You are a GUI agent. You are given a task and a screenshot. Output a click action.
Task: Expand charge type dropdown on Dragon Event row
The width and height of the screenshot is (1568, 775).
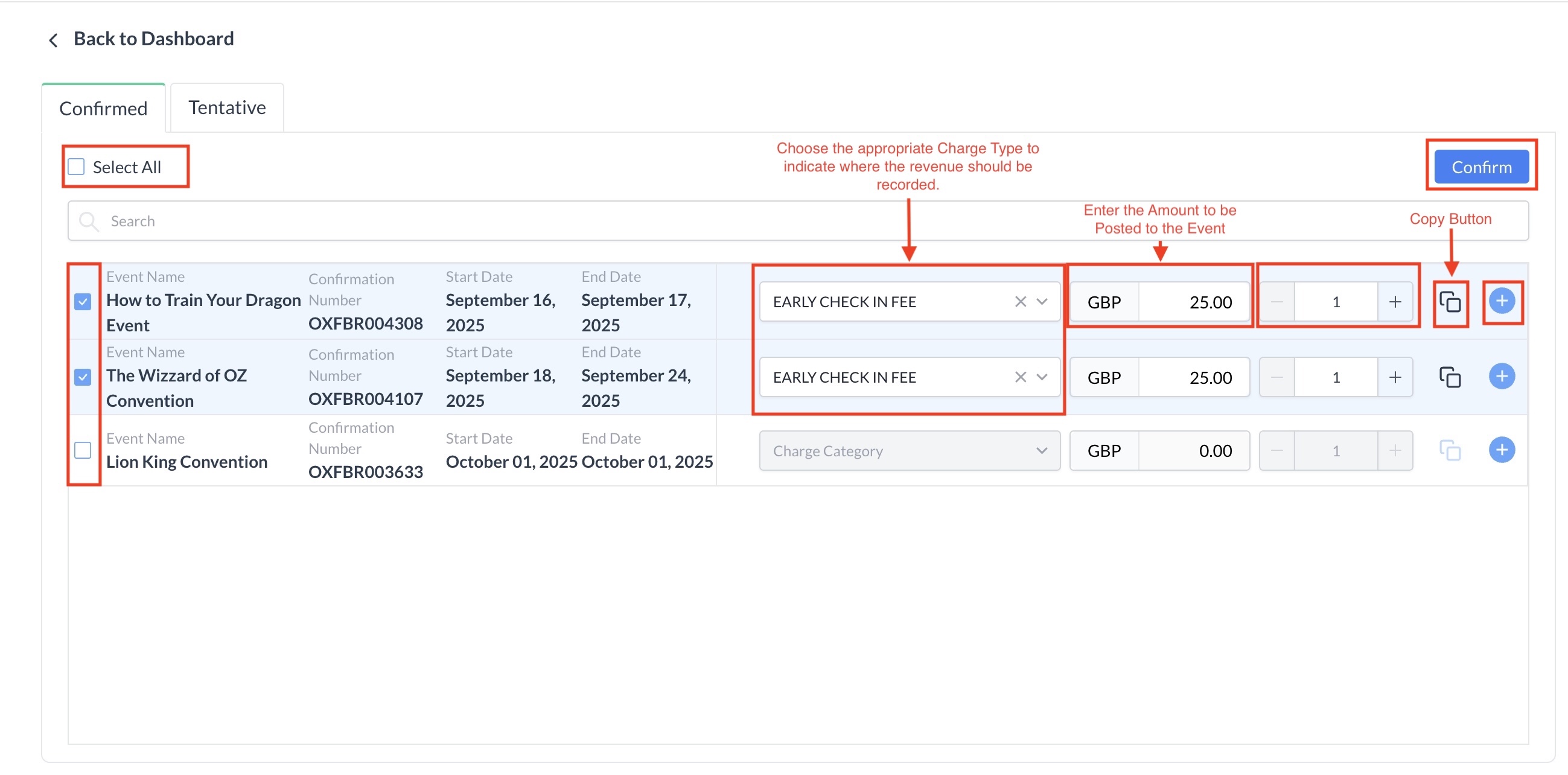[x=1042, y=302]
